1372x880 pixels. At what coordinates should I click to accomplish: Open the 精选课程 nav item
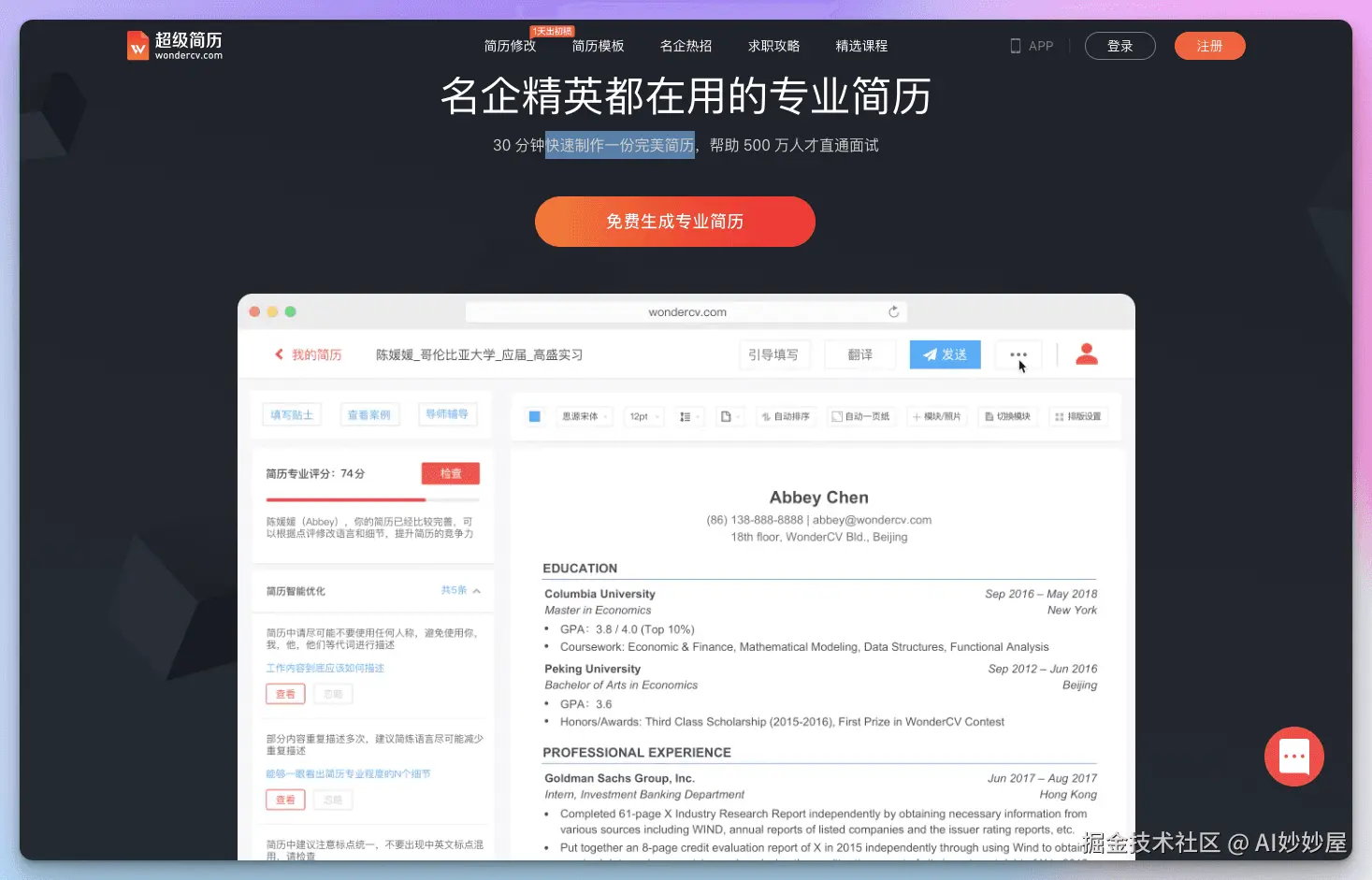point(861,46)
